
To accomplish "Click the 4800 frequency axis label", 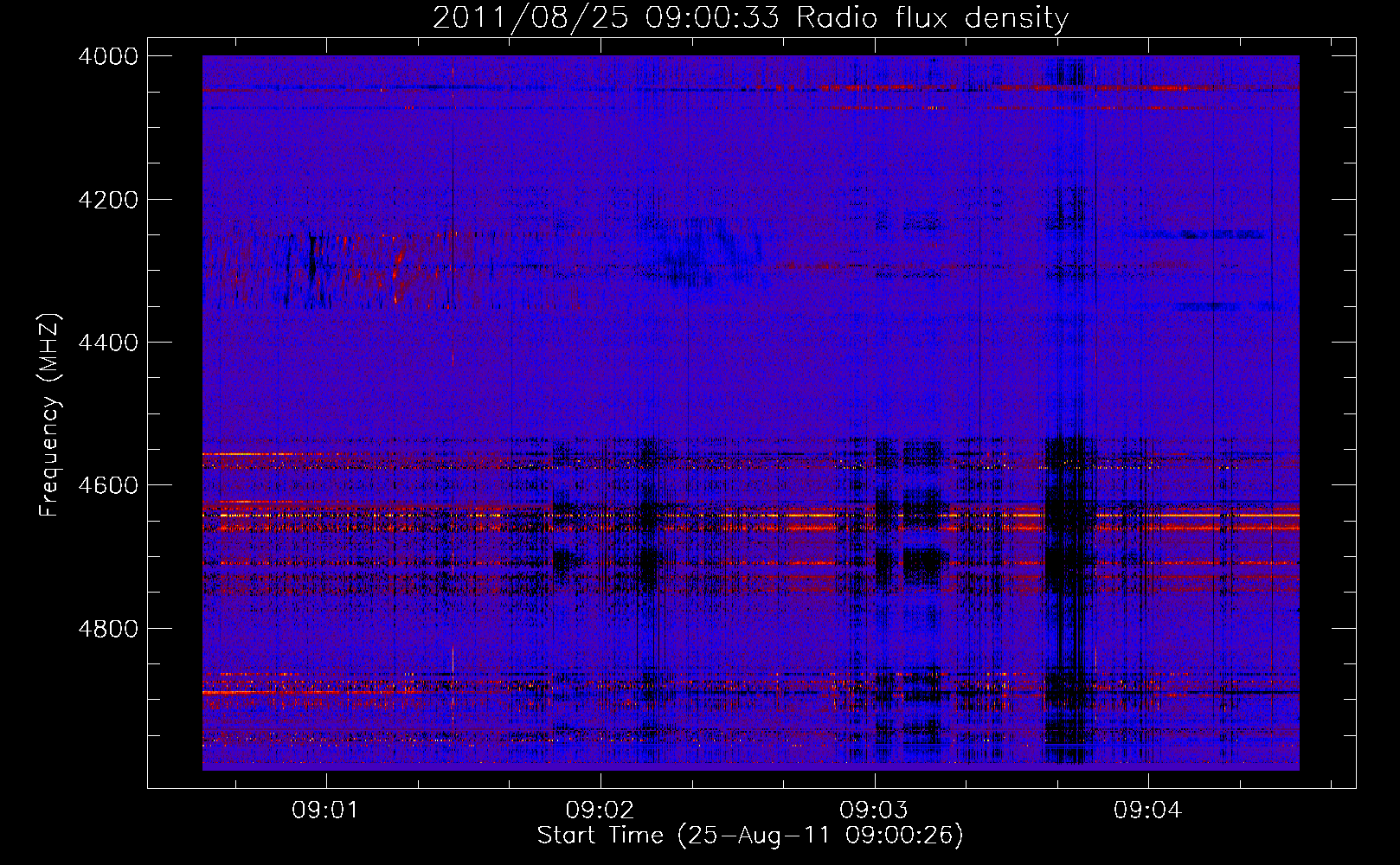I will [108, 629].
